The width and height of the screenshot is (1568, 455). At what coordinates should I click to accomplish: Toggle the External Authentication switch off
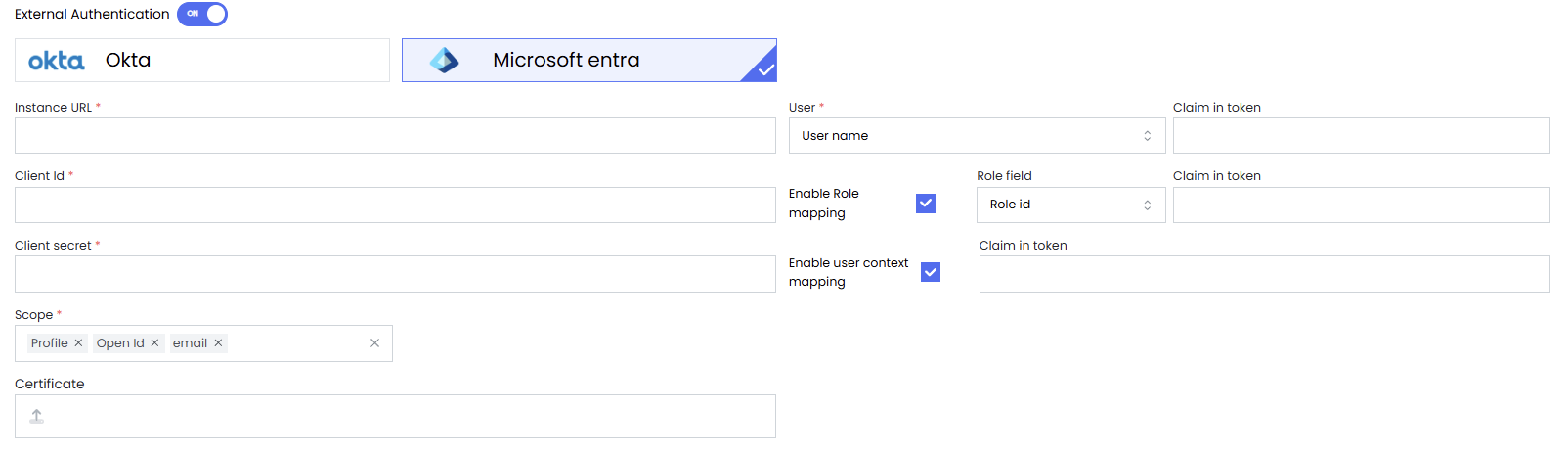pyautogui.click(x=202, y=13)
